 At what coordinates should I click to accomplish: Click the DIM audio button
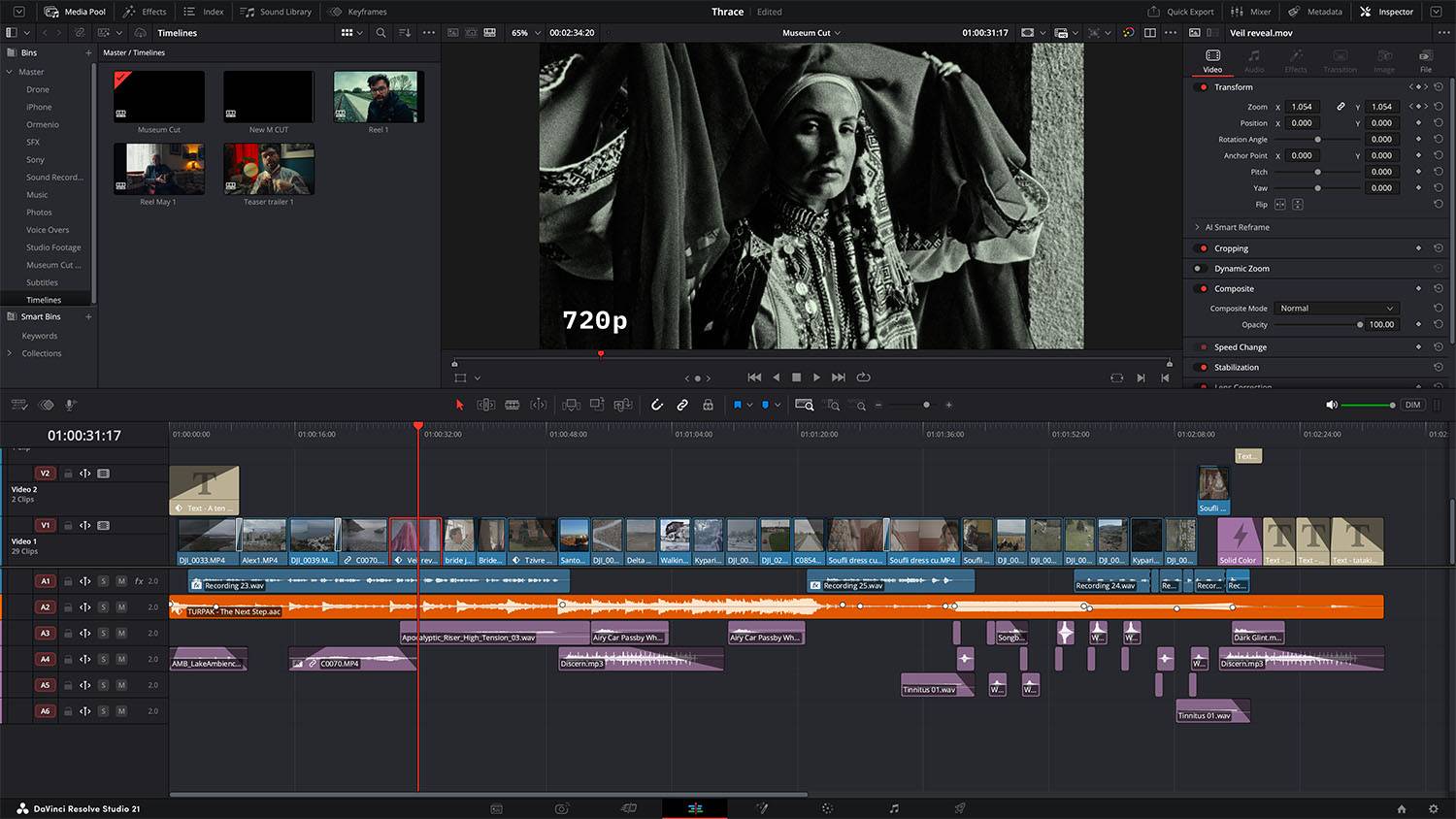coord(1412,405)
